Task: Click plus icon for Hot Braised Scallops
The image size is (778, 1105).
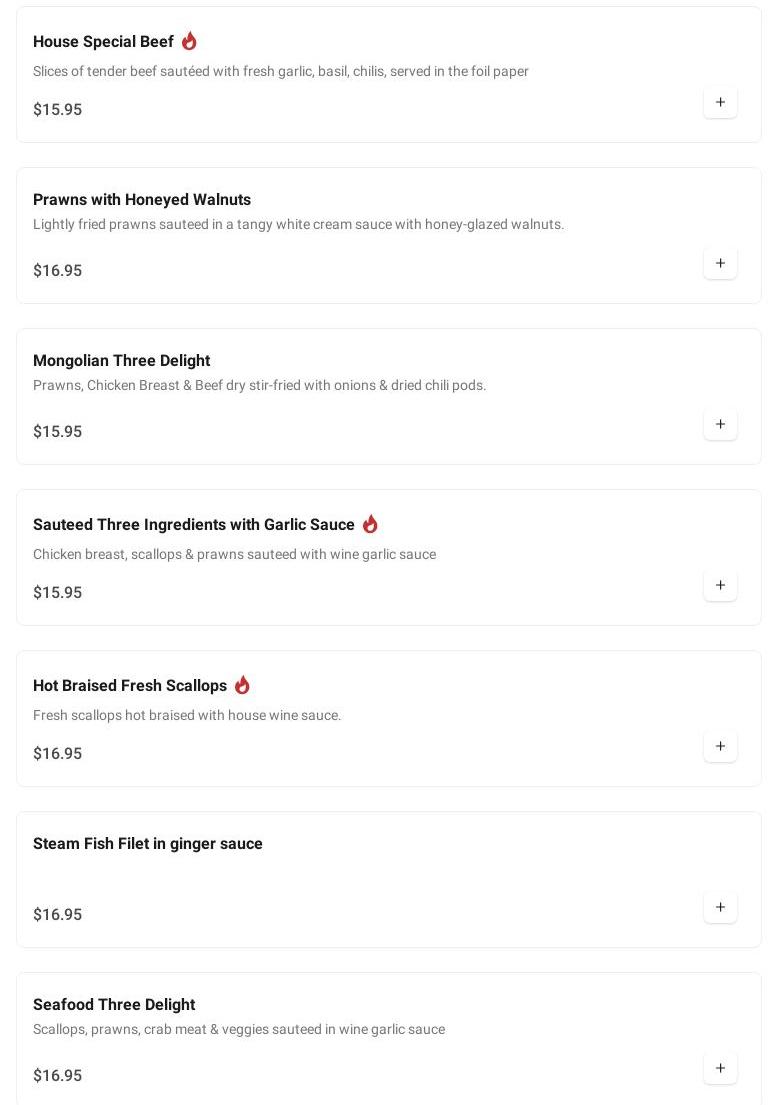Action: point(720,747)
